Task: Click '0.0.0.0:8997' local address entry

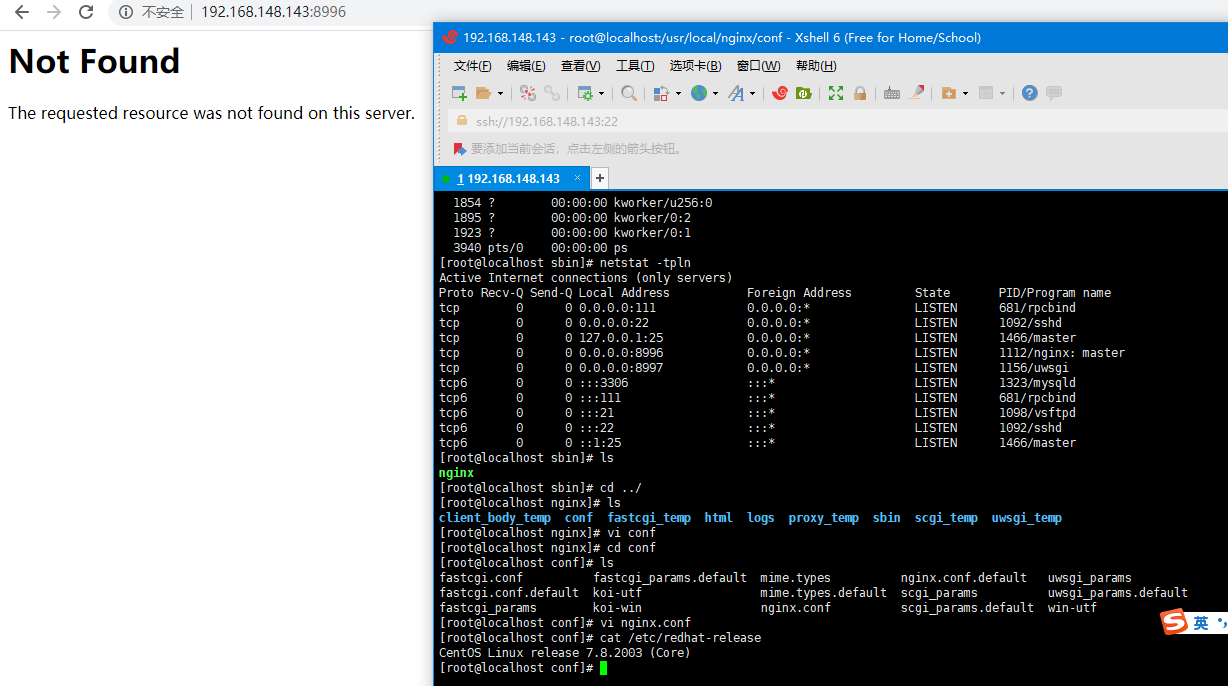Action: (x=621, y=368)
